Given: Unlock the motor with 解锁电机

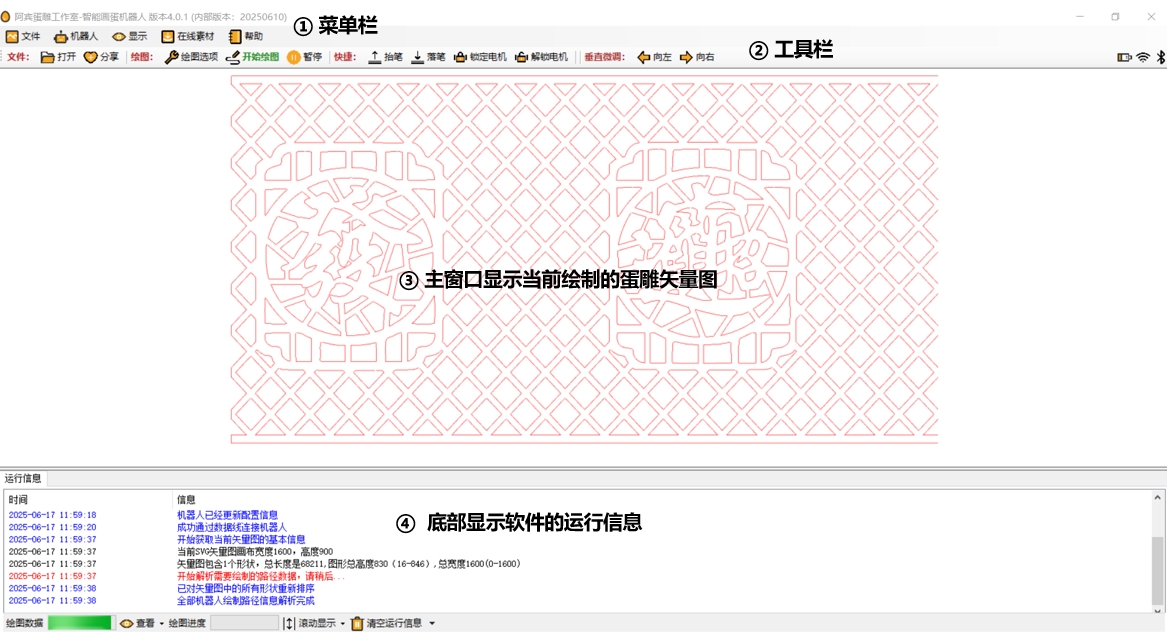Looking at the screenshot, I should [521, 57].
